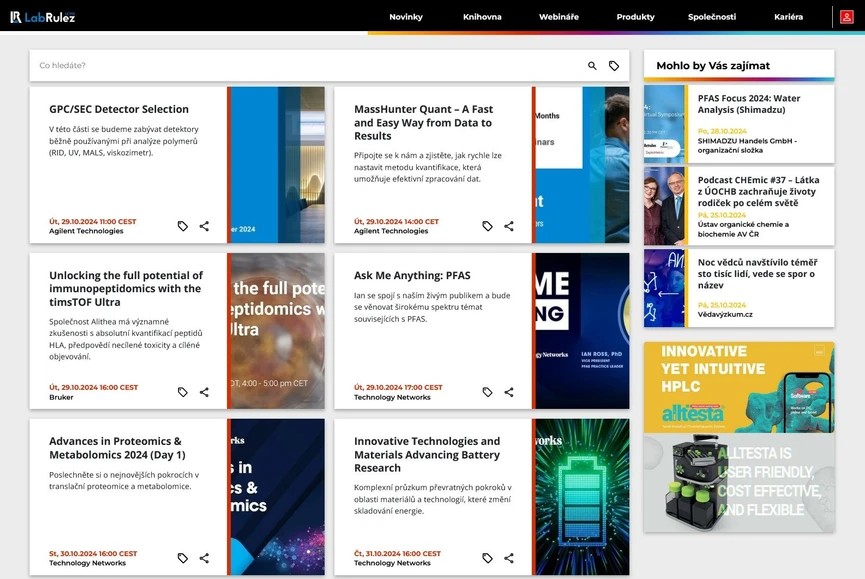Click the green battery thumbnail image
This screenshot has height=579, width=865.
[581, 497]
